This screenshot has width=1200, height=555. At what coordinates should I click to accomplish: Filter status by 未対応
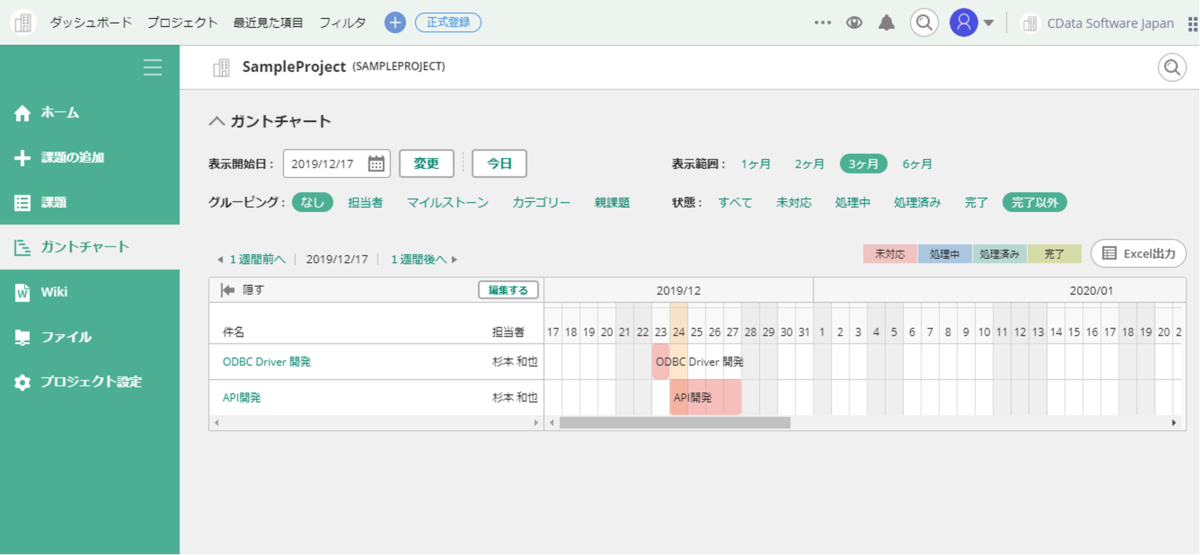click(x=794, y=202)
